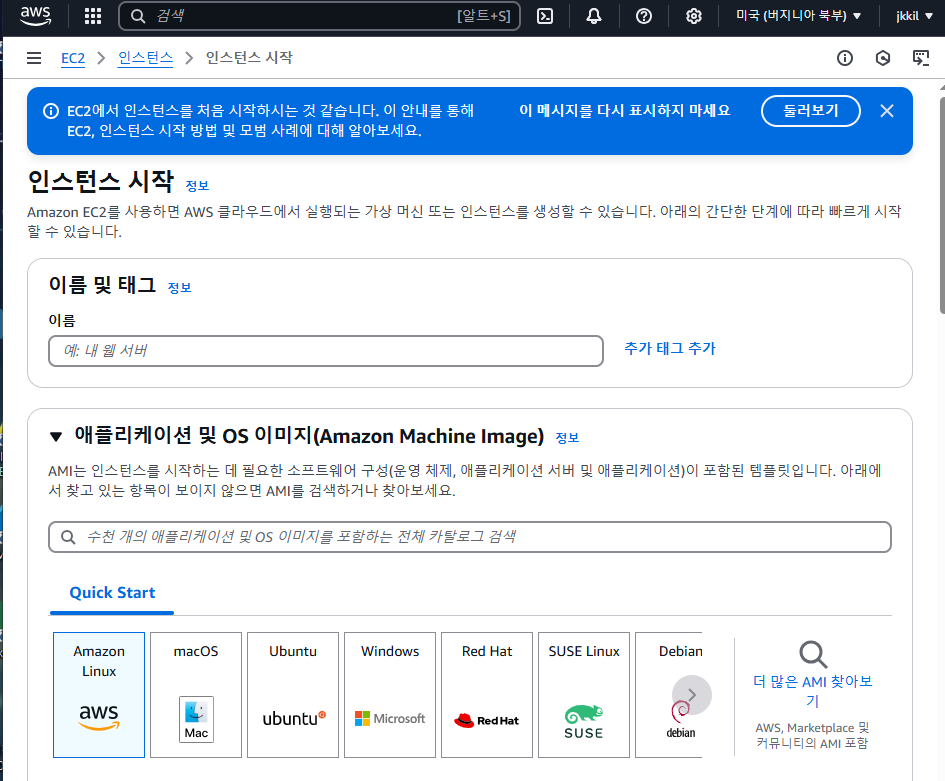This screenshot has height=781, width=945.
Task: Open the info panel icon near breadcrumb
Action: (x=845, y=58)
